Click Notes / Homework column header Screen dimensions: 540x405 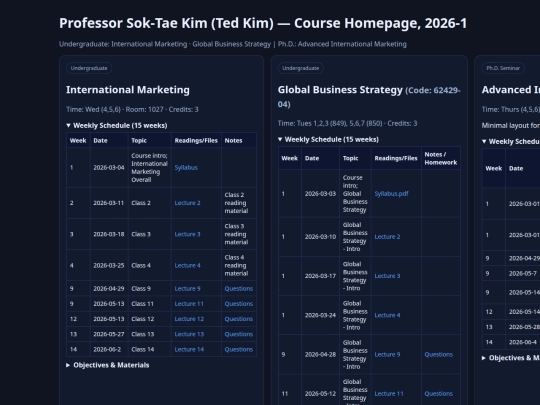coord(440,158)
